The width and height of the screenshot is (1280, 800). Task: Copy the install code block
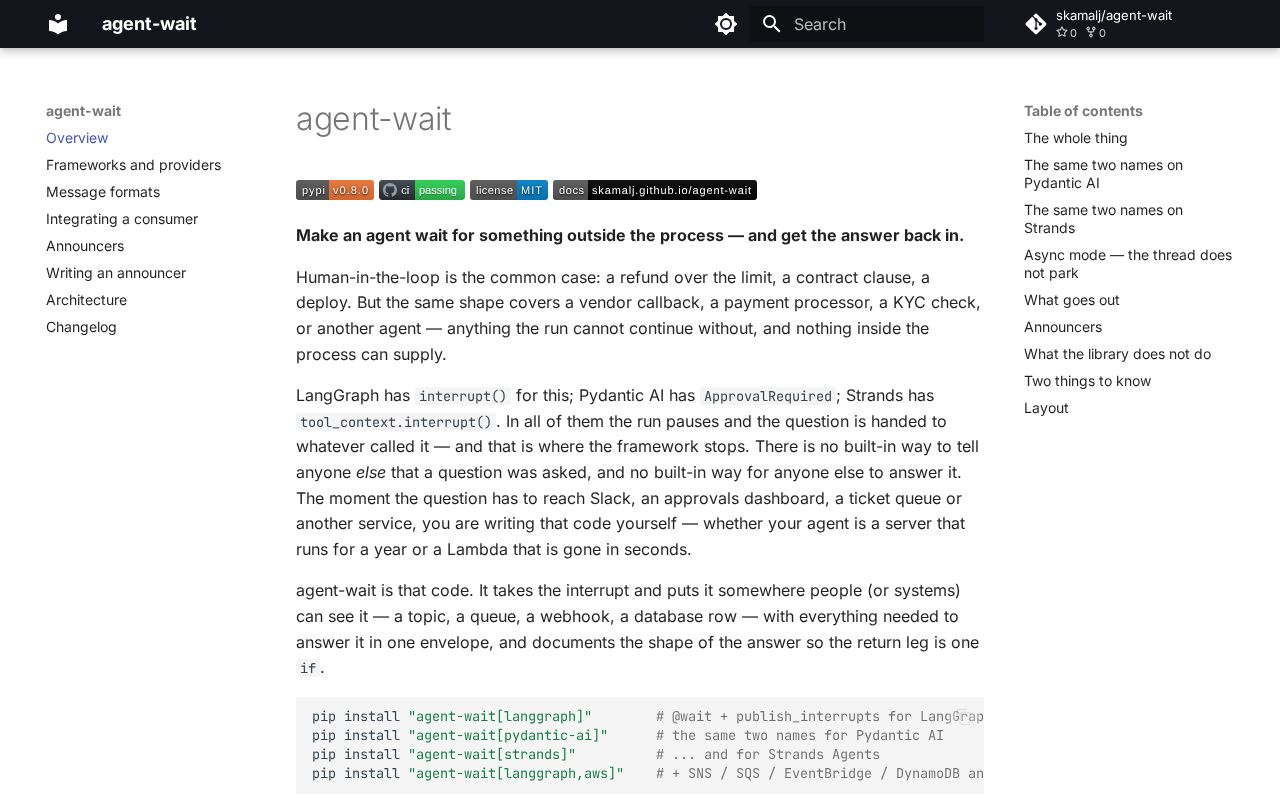click(966, 716)
